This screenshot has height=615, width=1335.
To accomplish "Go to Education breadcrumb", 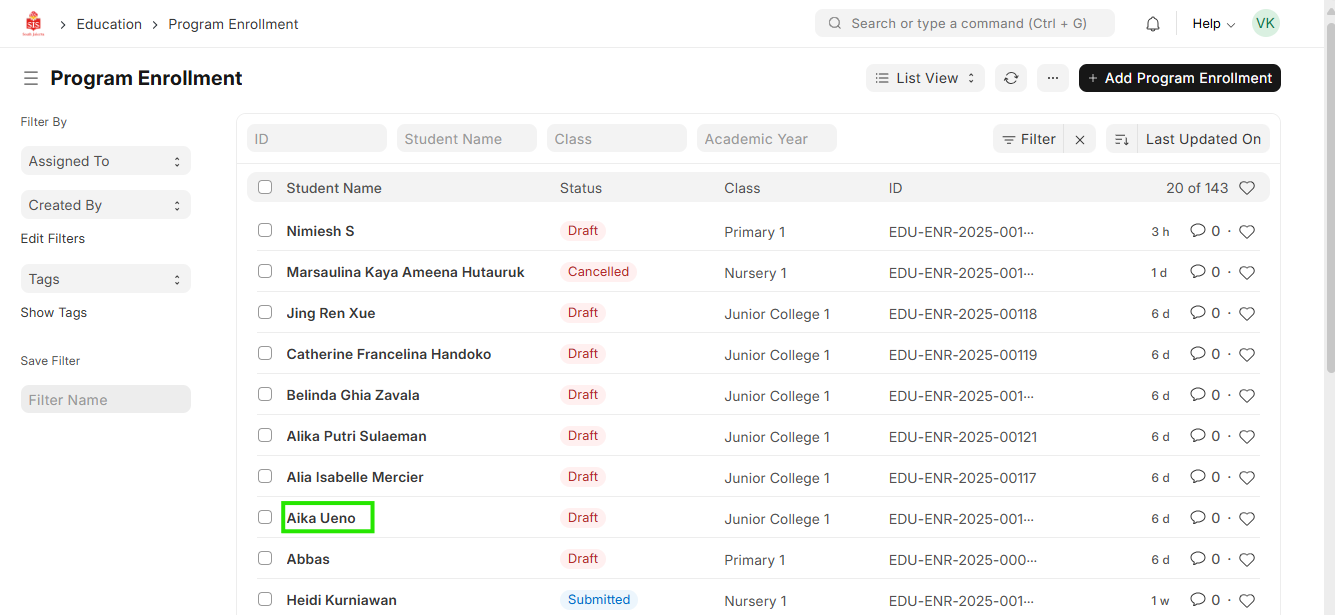I will pos(109,24).
